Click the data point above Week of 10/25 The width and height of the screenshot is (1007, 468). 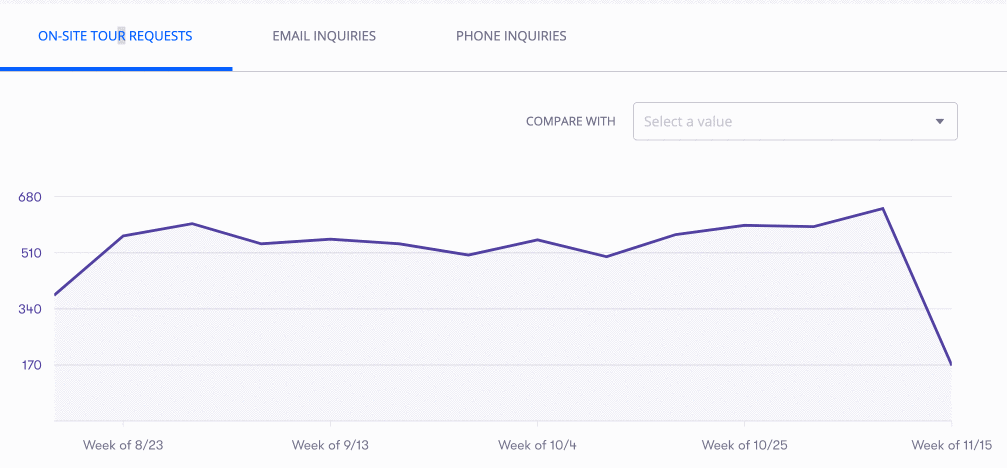coord(744,225)
